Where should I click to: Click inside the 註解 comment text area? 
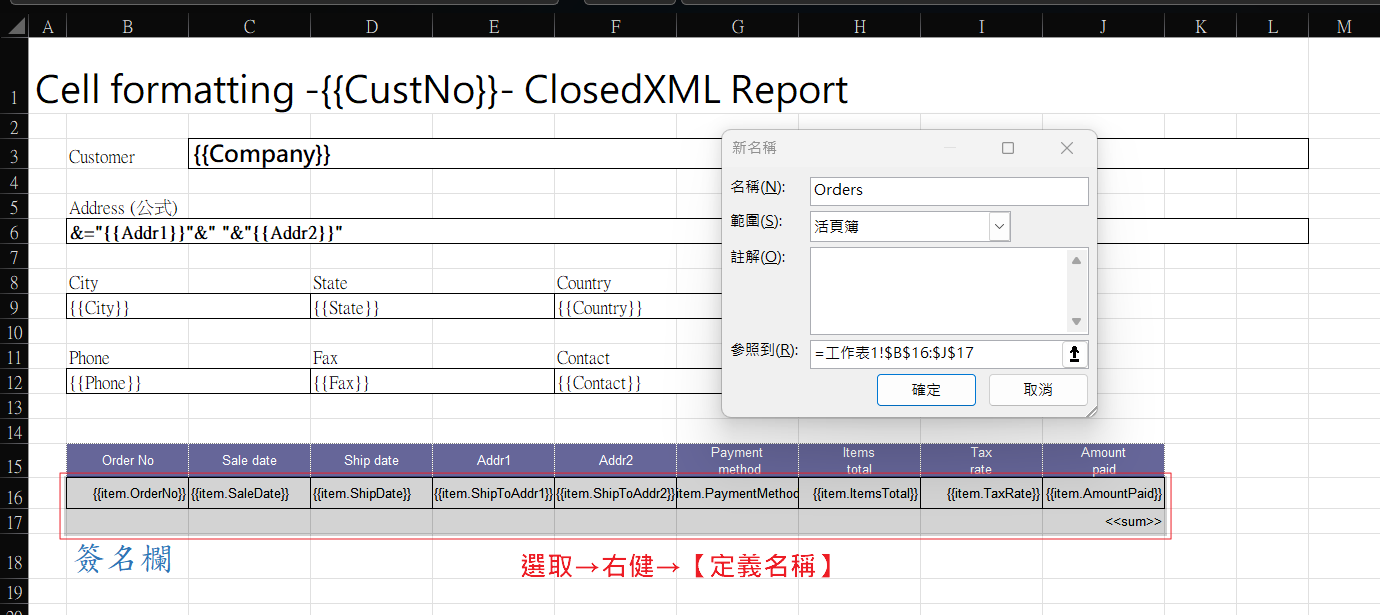(x=938, y=291)
